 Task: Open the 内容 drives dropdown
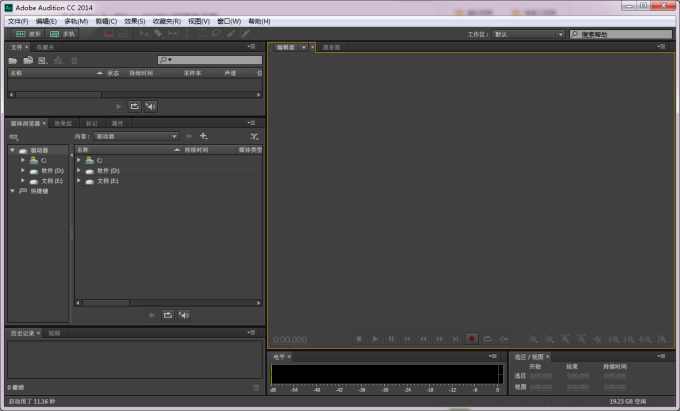pyautogui.click(x=136, y=136)
